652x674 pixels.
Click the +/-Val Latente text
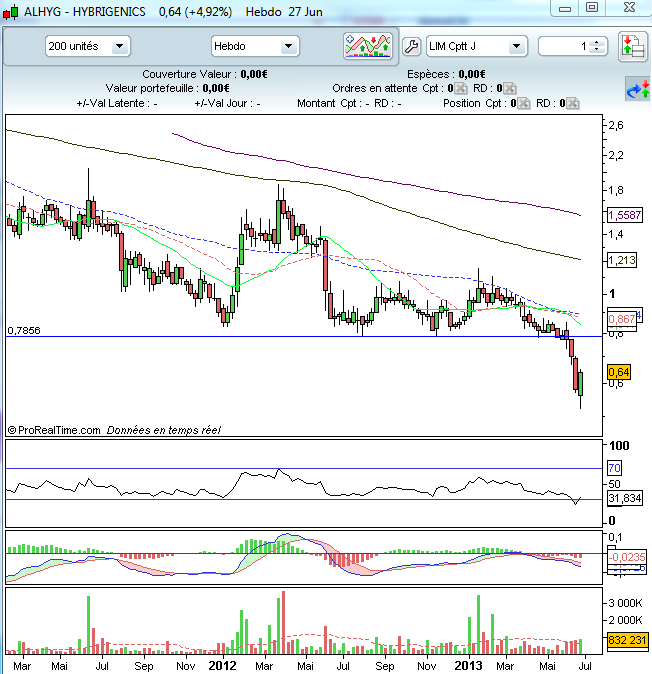click(x=116, y=104)
